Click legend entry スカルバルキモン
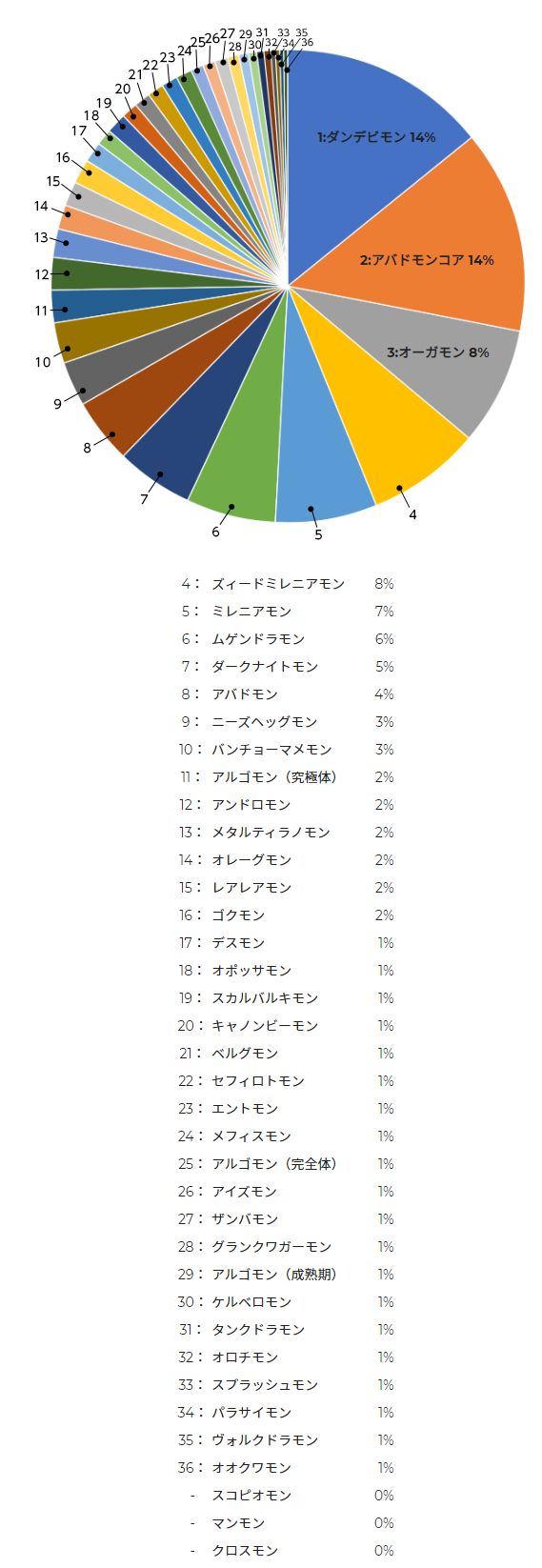This screenshot has height=1568, width=542. point(265,998)
